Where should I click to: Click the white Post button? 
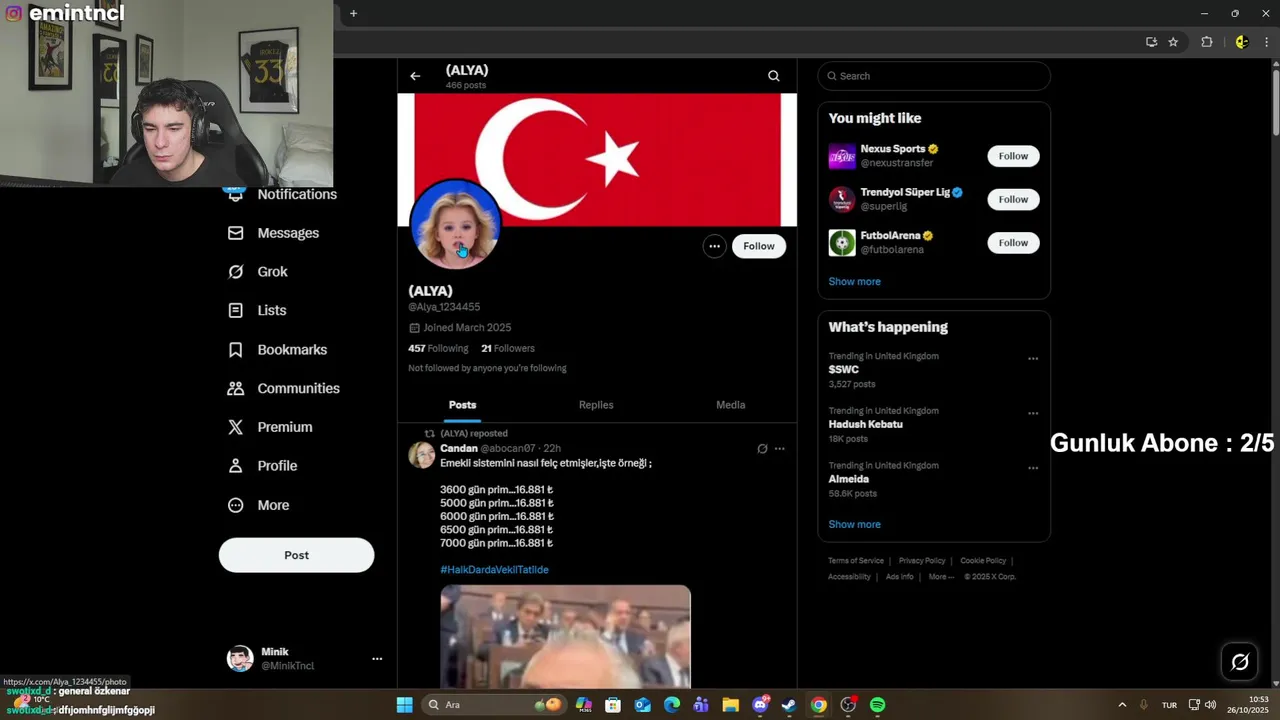(x=296, y=555)
